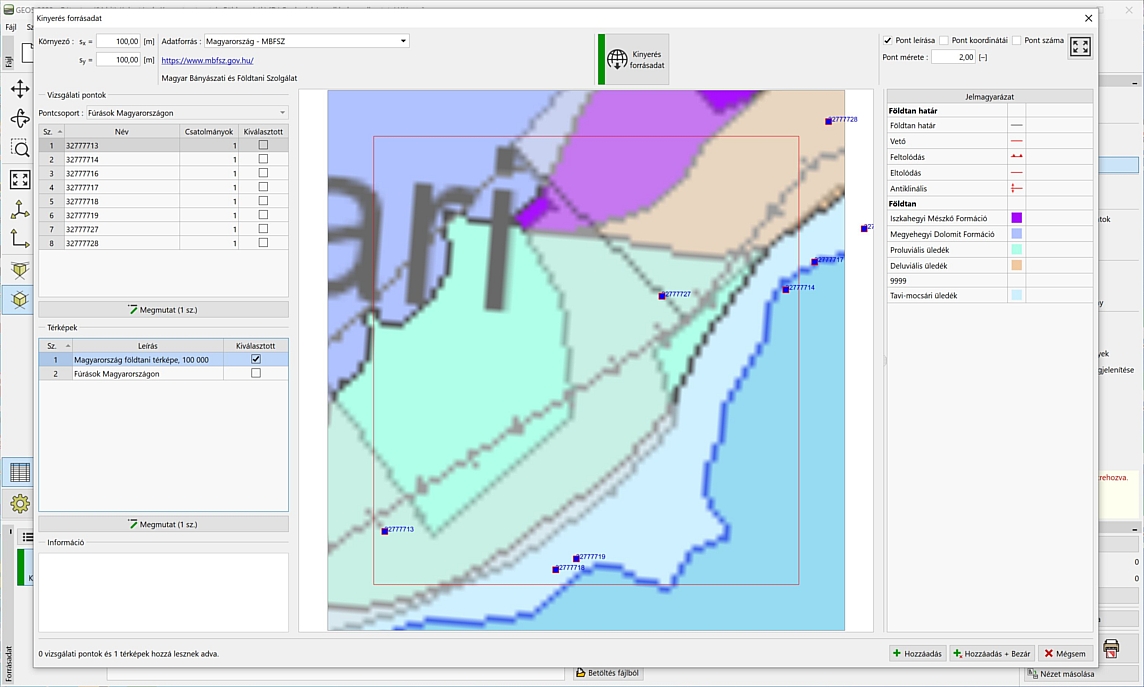The image size is (1144, 687).
Task: Sort by the Sz. column in points table
Action: tap(52, 131)
